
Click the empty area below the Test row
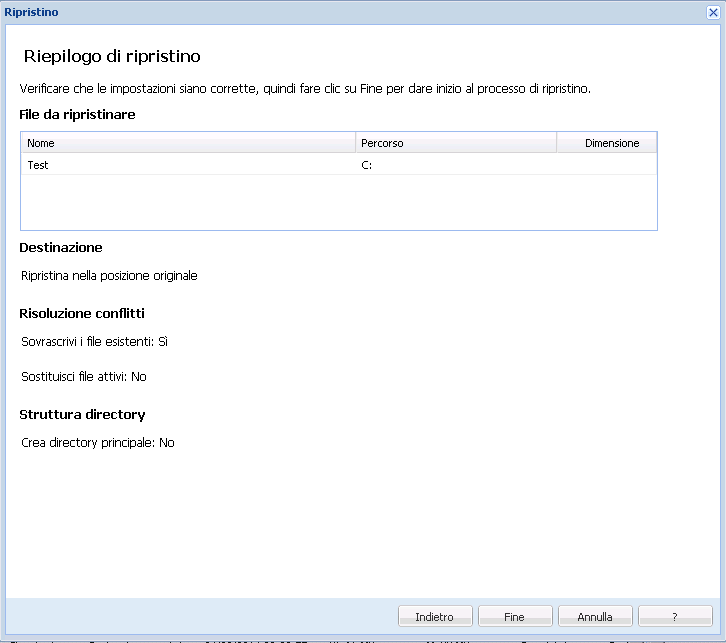pyautogui.click(x=338, y=202)
